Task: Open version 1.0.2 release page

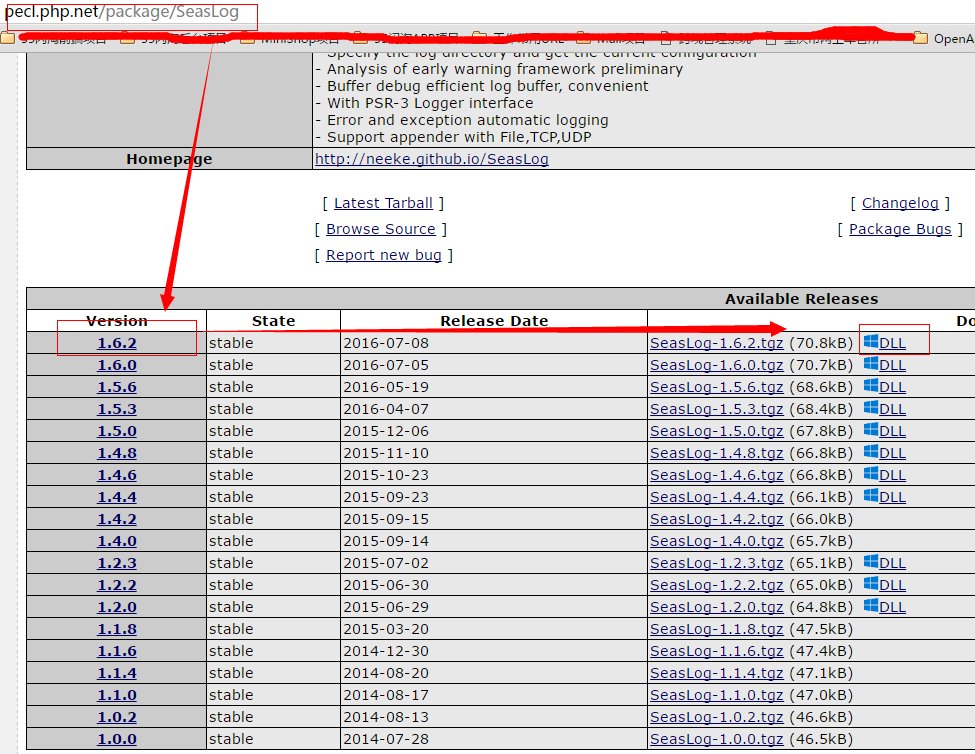Action: pyautogui.click(x=117, y=717)
